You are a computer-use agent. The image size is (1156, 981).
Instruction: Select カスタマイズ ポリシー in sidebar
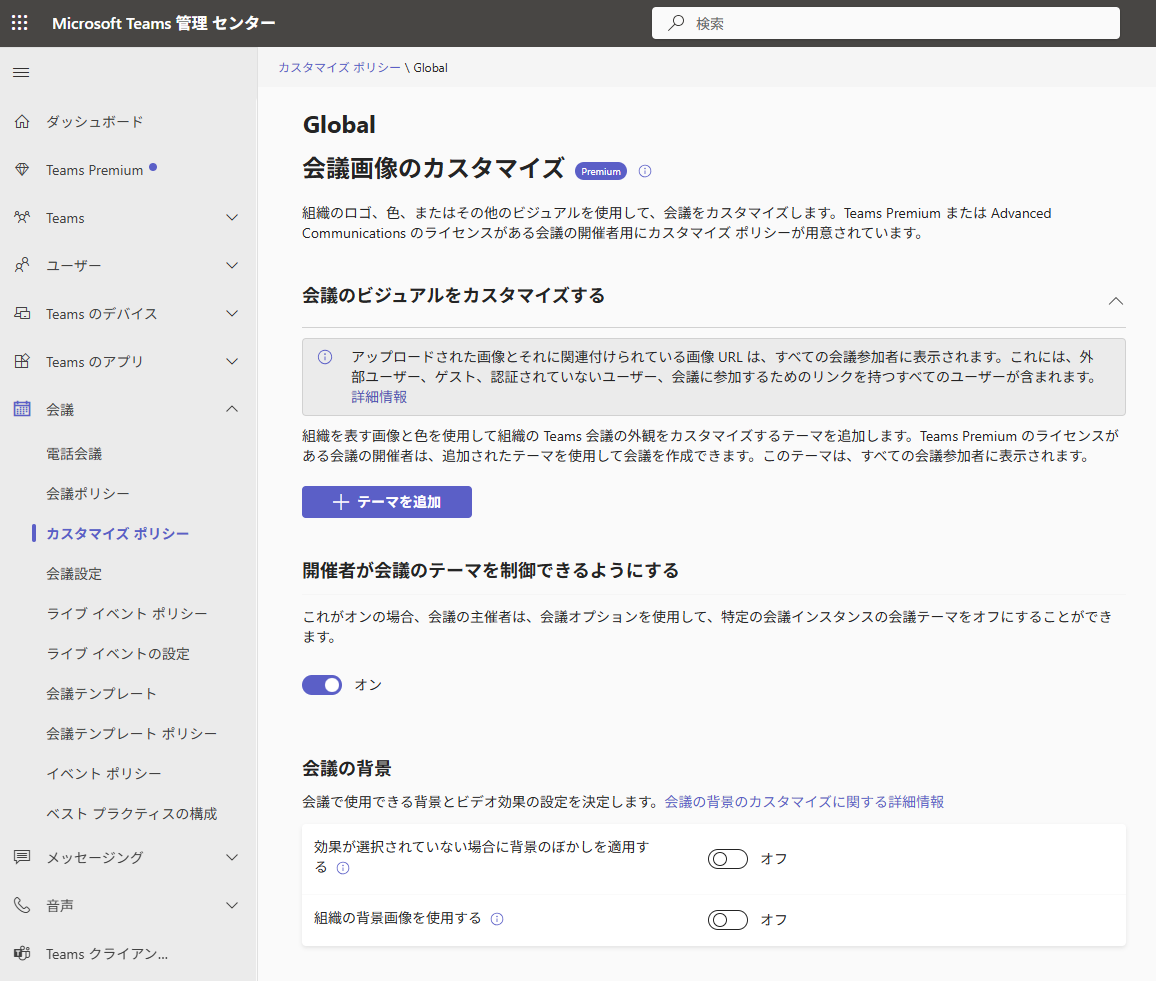[117, 534]
